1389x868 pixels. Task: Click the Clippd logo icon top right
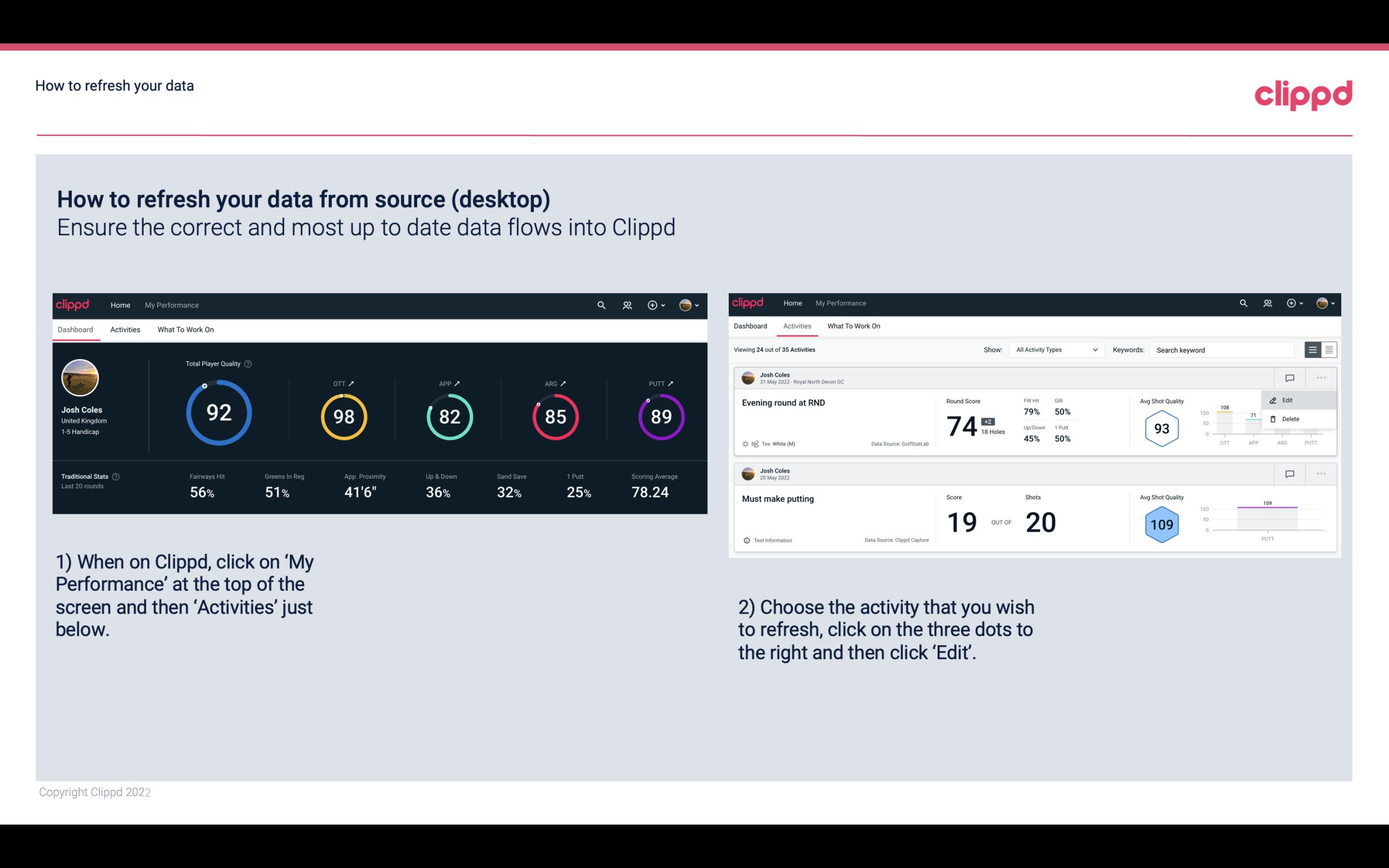coord(1303,94)
